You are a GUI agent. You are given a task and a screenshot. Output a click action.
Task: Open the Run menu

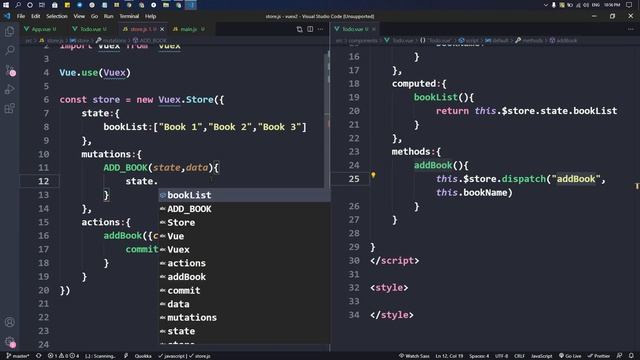108,16
